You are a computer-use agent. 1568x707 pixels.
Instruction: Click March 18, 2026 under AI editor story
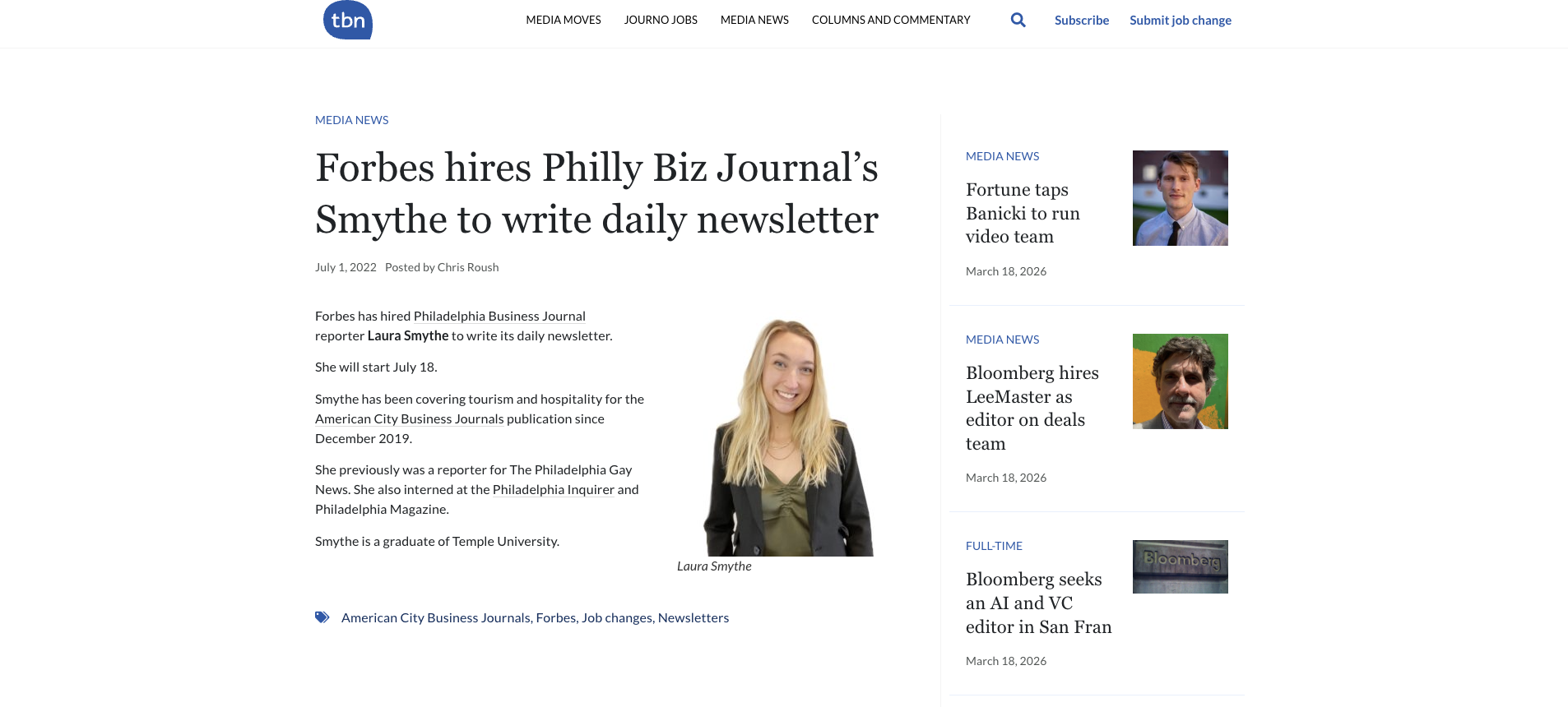(x=1006, y=661)
